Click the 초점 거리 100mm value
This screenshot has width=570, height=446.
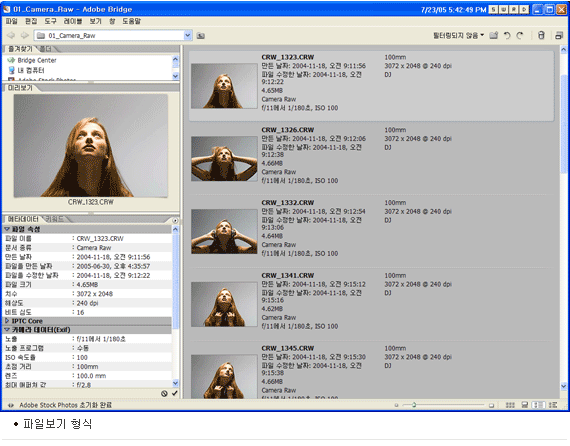(x=87, y=366)
